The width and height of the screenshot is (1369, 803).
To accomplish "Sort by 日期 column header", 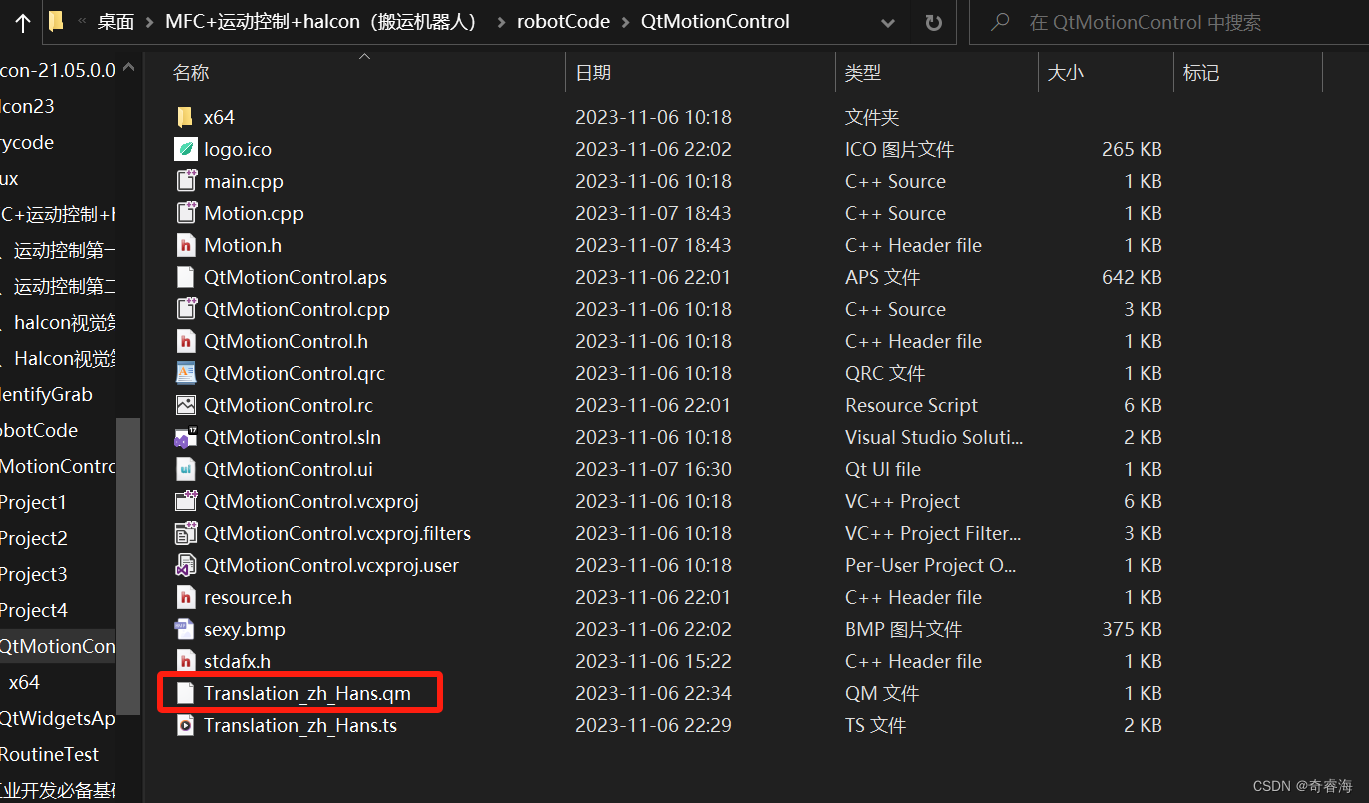I will pos(593,72).
